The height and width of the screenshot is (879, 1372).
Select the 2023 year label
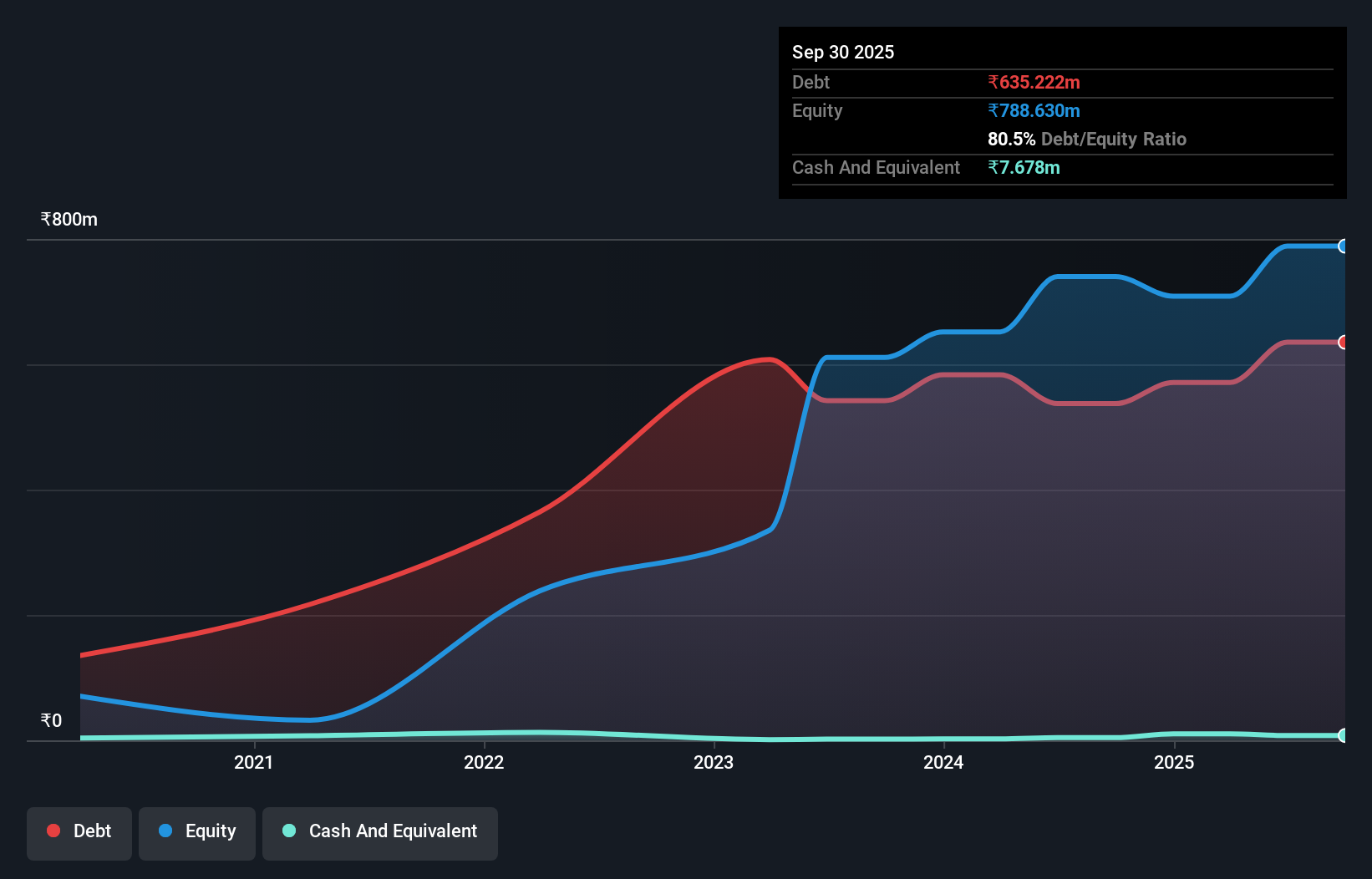tap(712, 762)
